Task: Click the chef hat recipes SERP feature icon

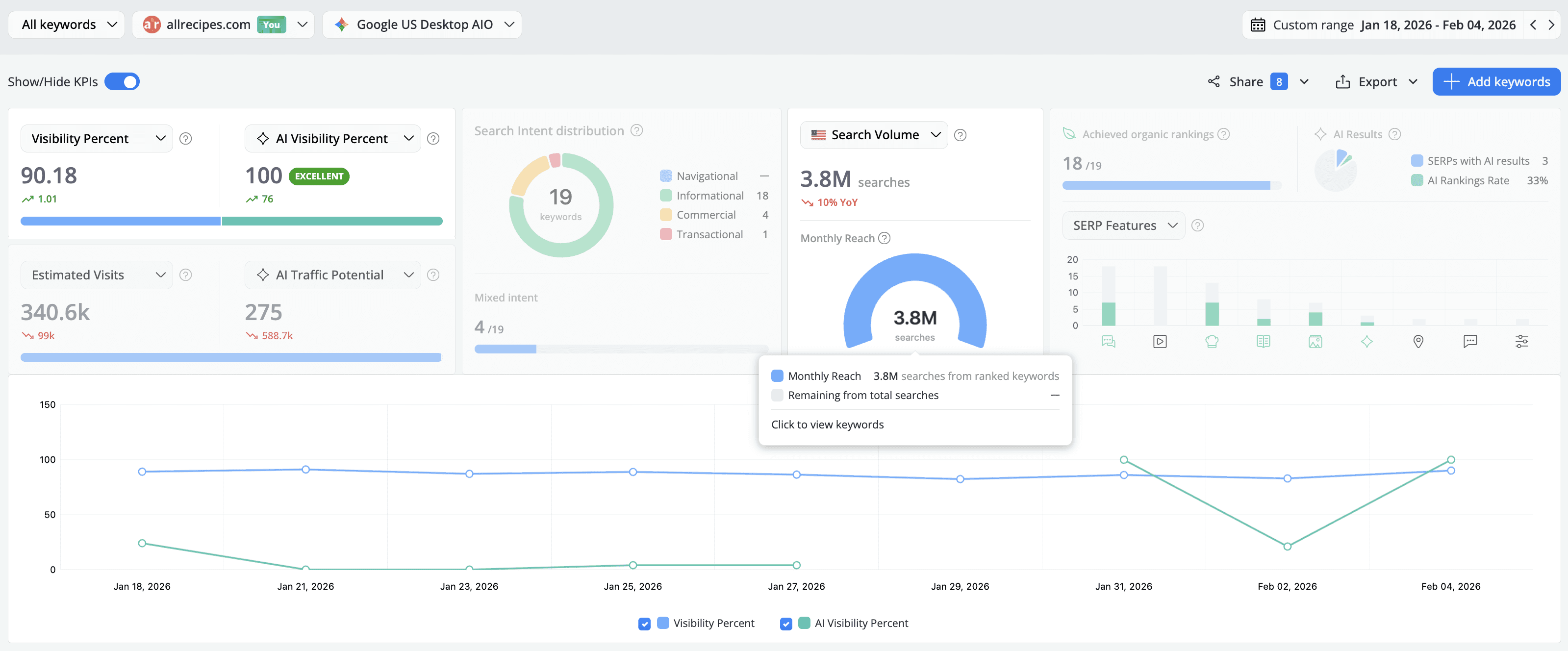Action: point(1212,341)
